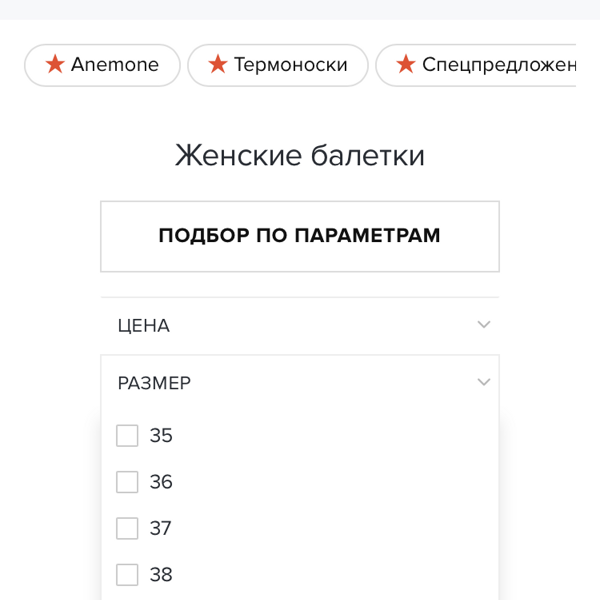
Task: Check the size 37 box
Action: [x=127, y=528]
